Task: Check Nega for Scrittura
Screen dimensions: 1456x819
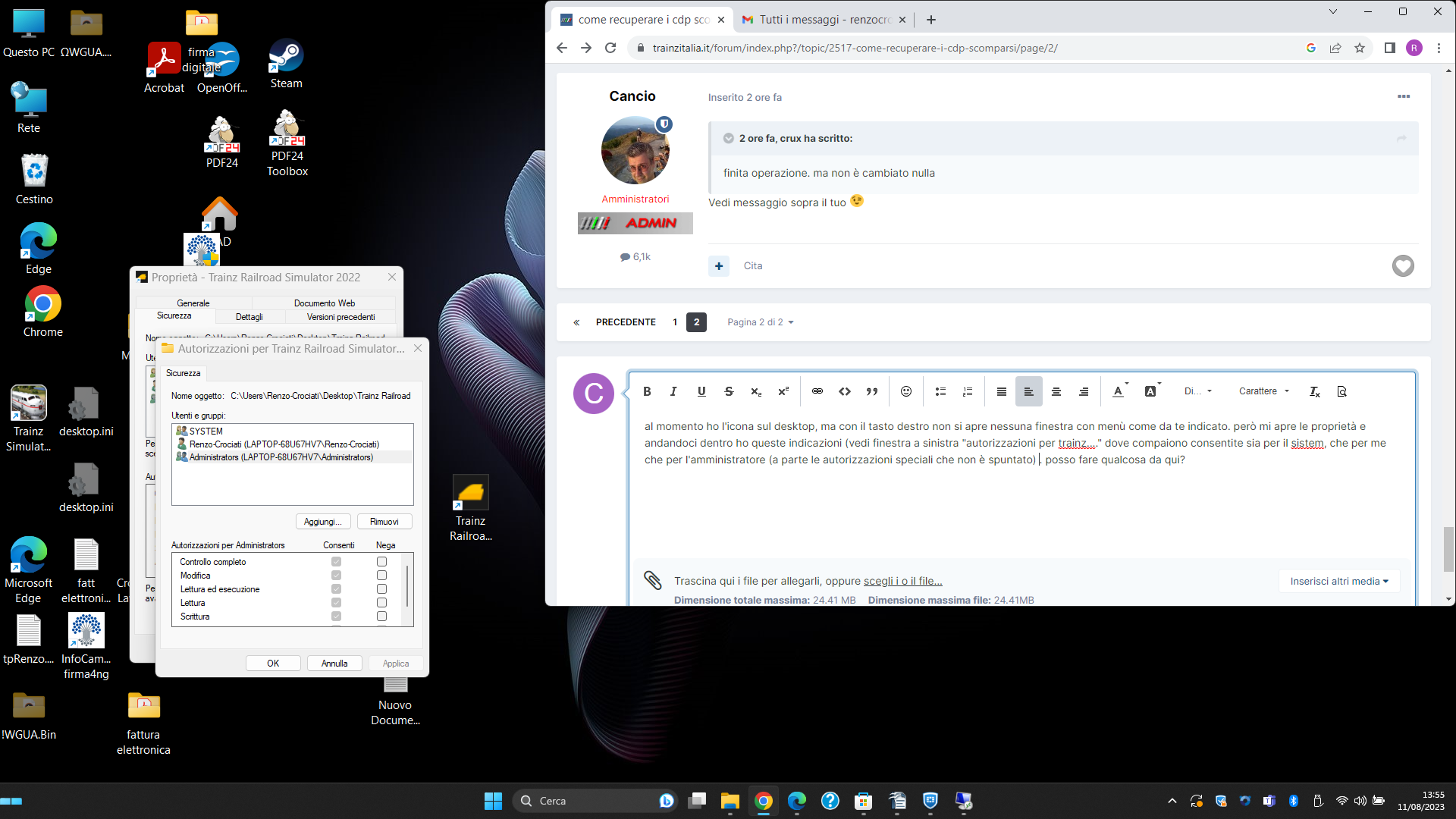Action: pos(381,617)
